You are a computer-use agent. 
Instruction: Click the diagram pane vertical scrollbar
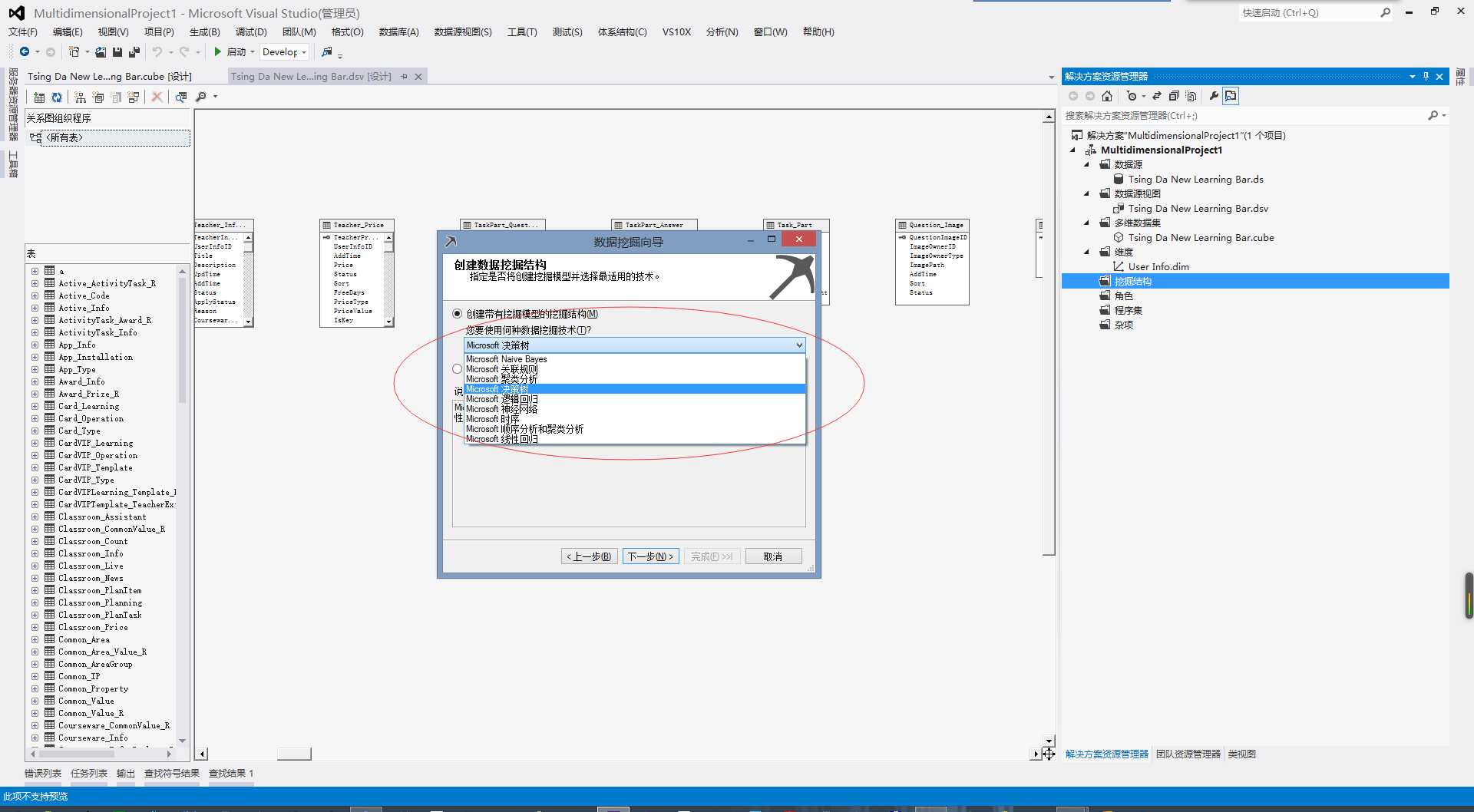(1049, 430)
